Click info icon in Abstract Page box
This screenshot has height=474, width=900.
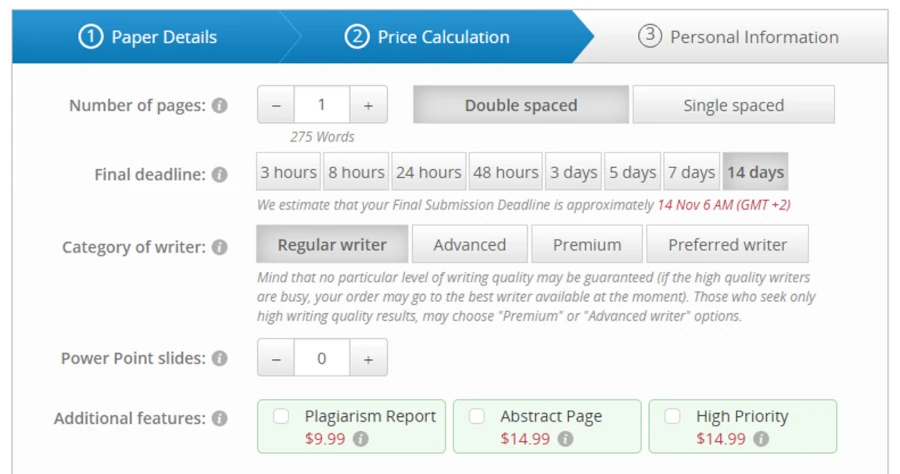pos(565,439)
